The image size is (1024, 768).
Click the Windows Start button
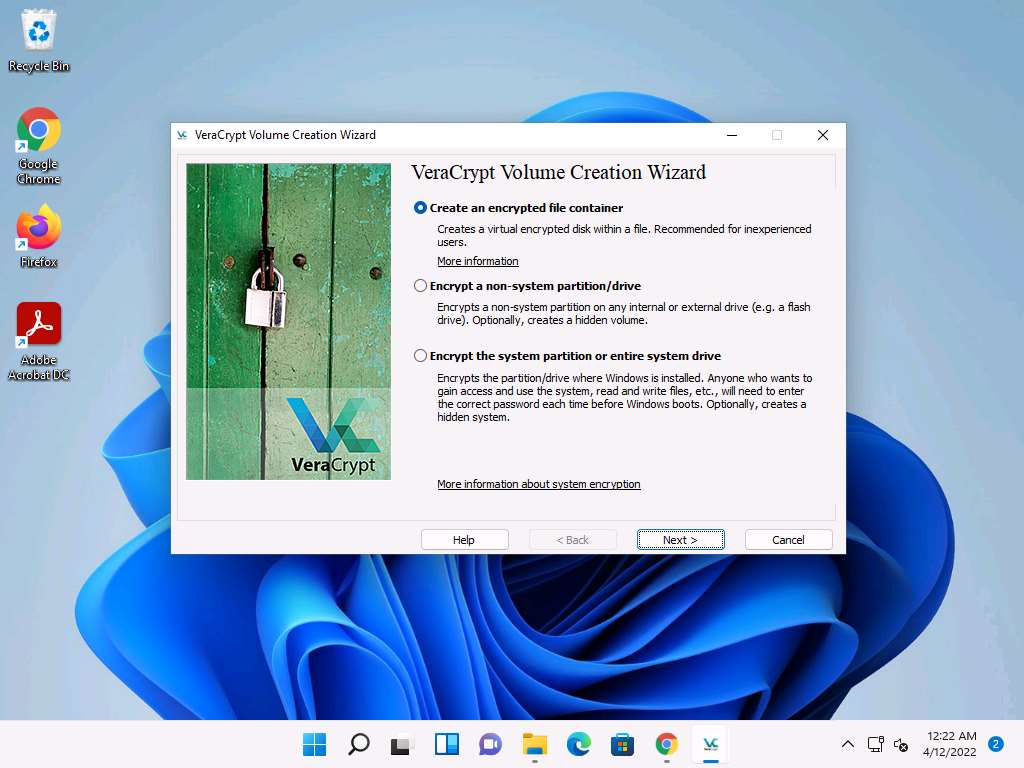(315, 744)
